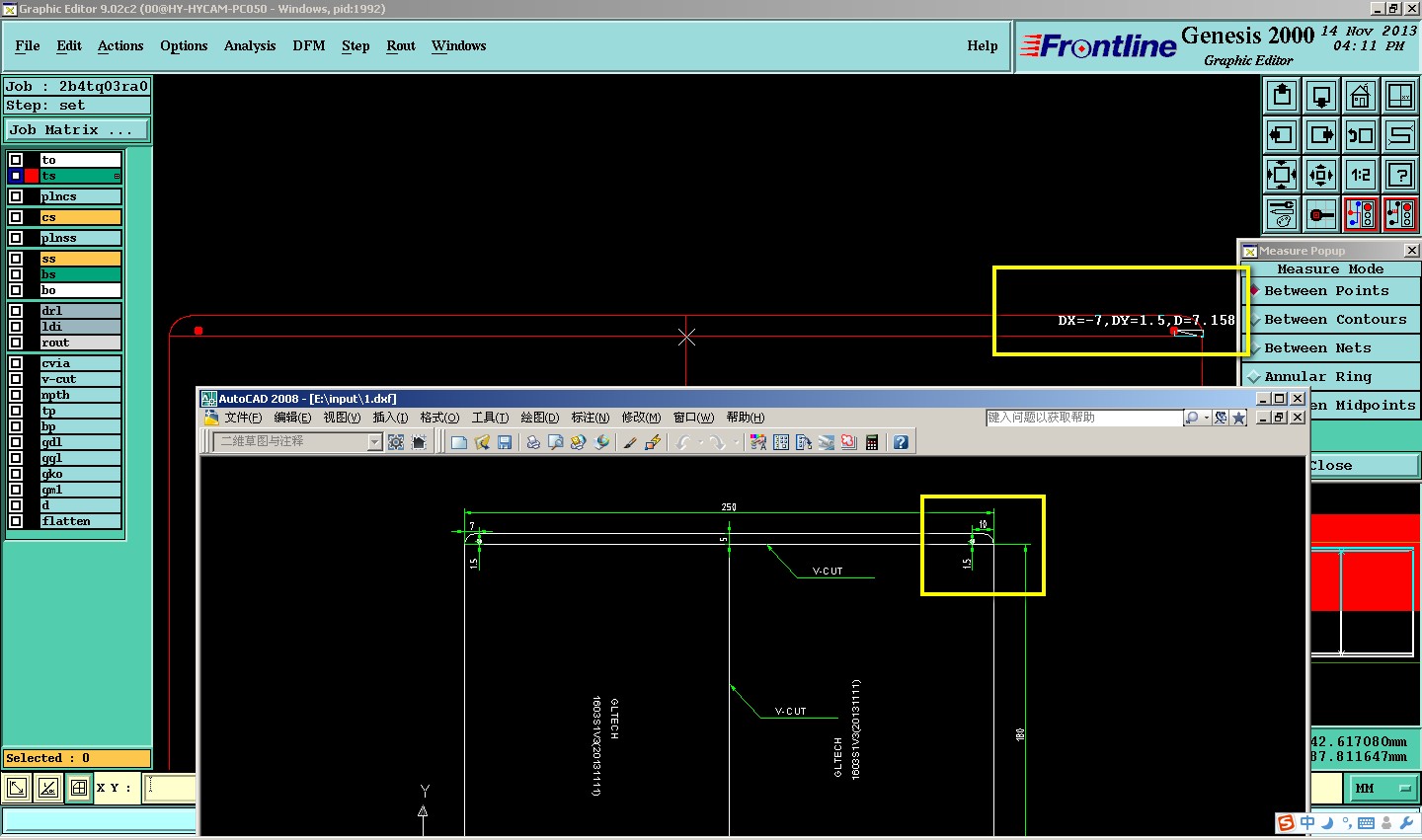
Task: Click the red color swatch for ts layer
Action: pyautogui.click(x=32, y=176)
